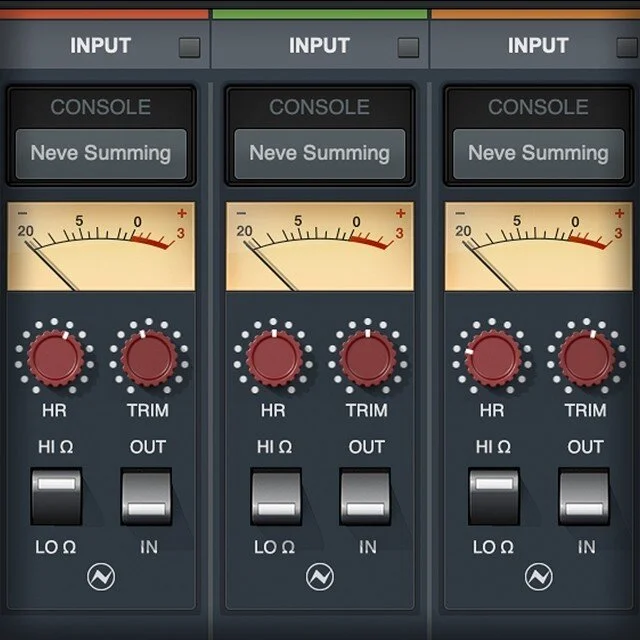Click the INPUT header of the green channel
Image resolution: width=640 pixels, height=640 pixels.
pos(319,45)
